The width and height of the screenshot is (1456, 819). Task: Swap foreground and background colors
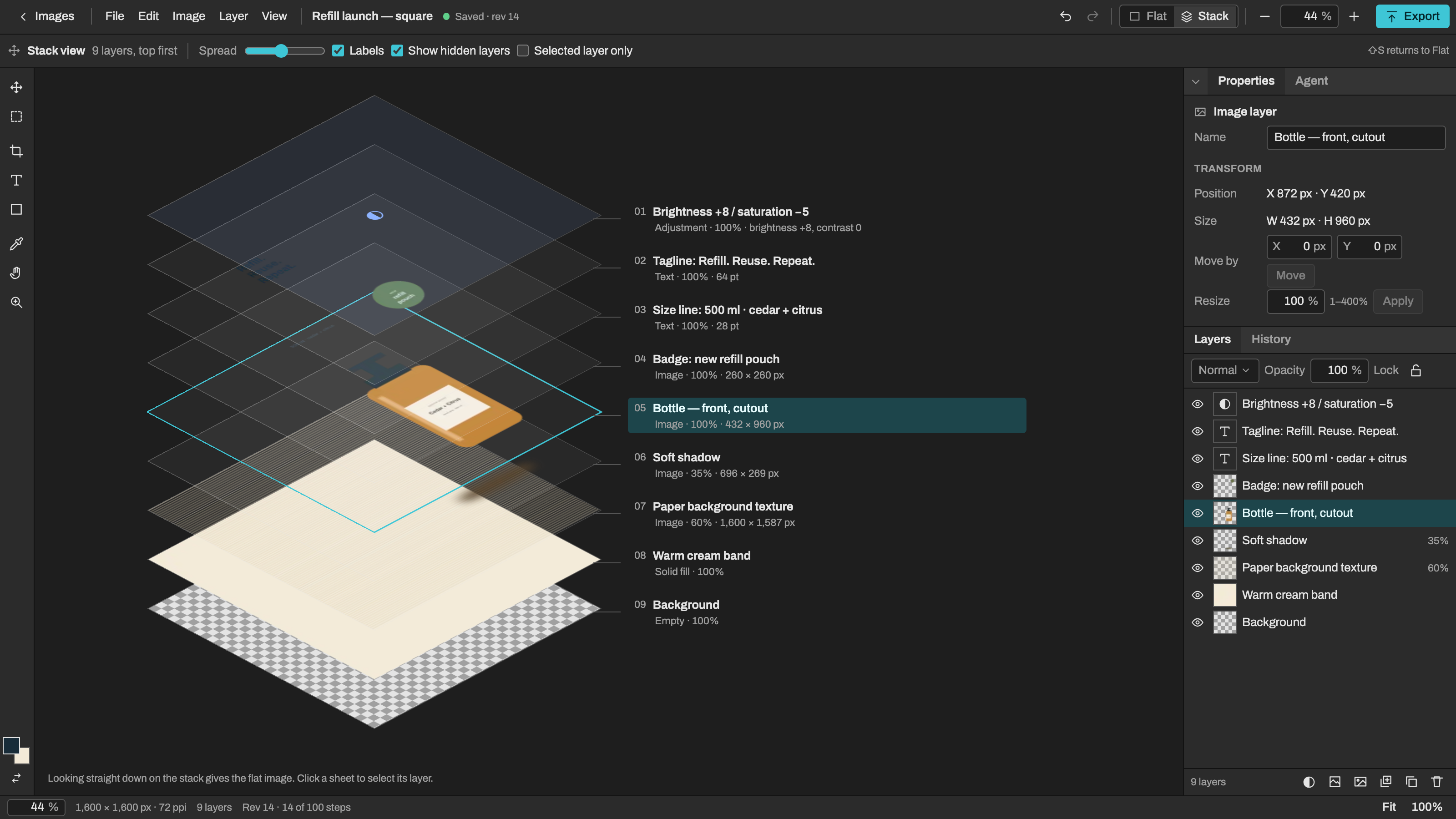16,779
